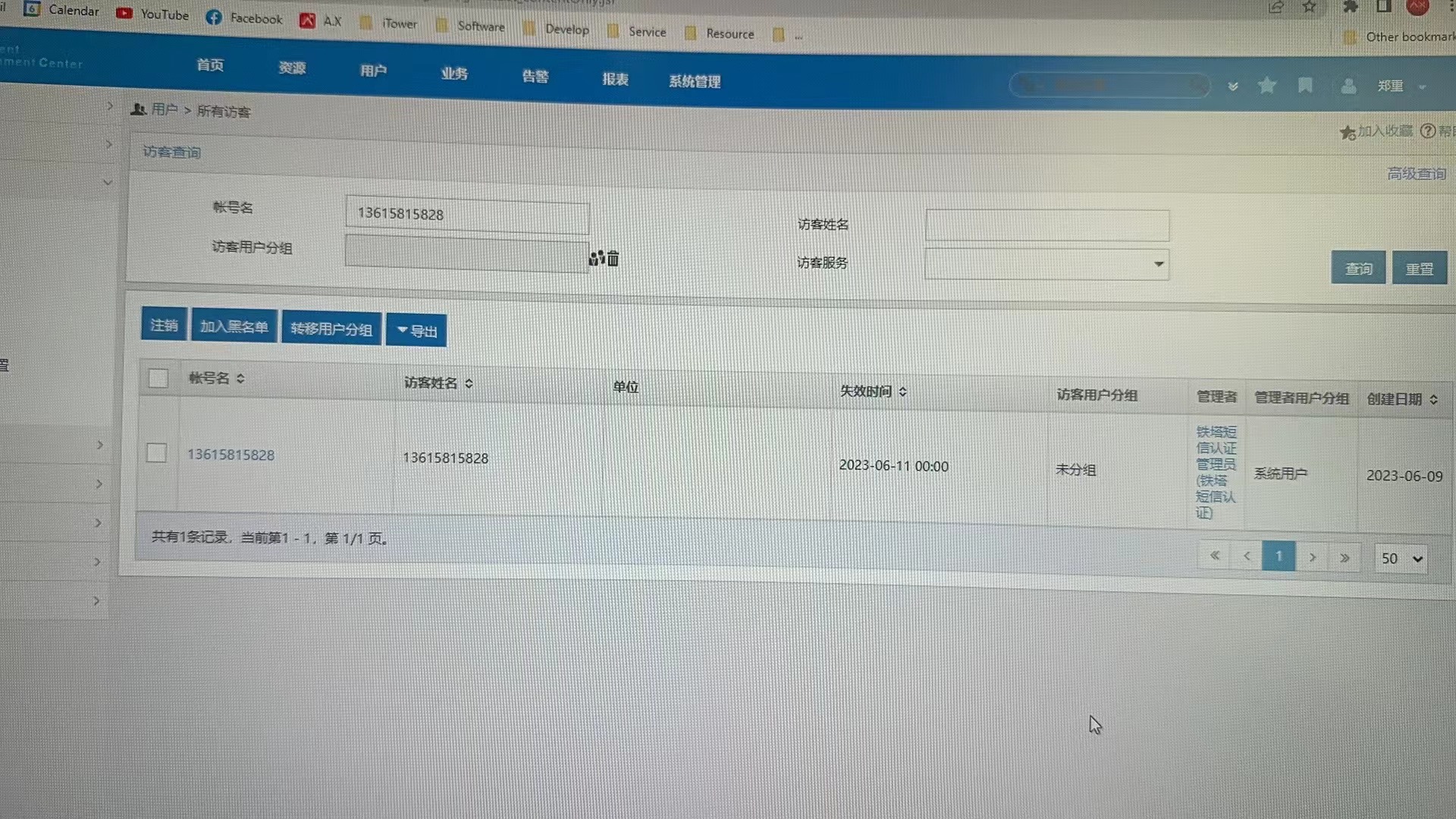The height and width of the screenshot is (819, 1456).
Task: Expand the 导出 export dropdown button
Action: 416,331
